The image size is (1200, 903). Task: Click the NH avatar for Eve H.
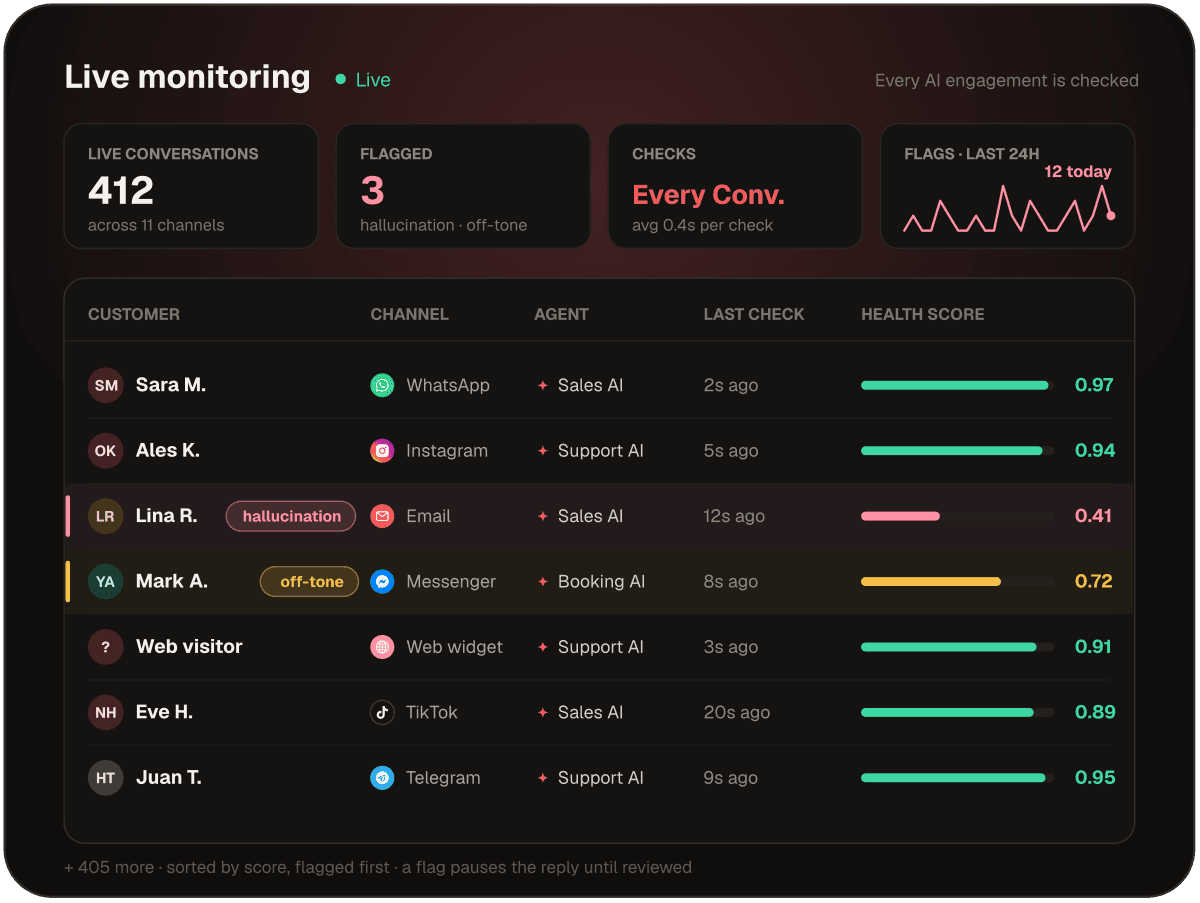[105, 712]
